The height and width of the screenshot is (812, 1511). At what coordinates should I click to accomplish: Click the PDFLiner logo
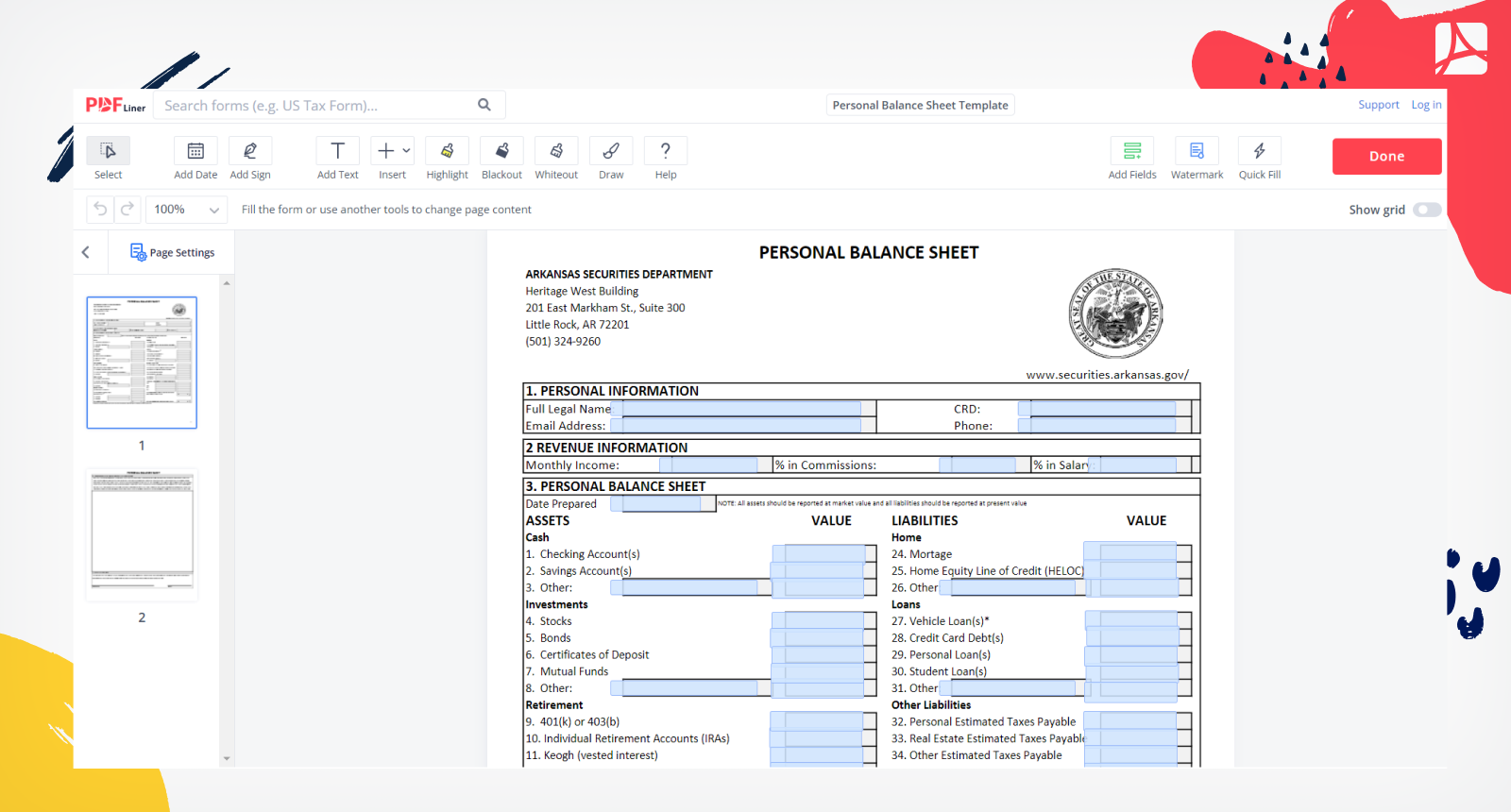[115, 105]
